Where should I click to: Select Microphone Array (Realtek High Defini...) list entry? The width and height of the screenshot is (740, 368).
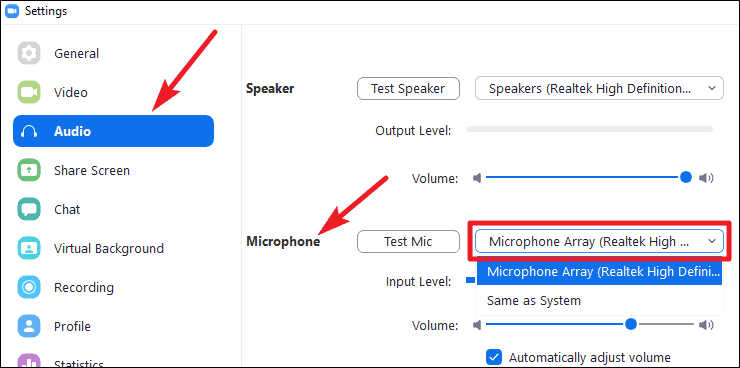click(599, 272)
